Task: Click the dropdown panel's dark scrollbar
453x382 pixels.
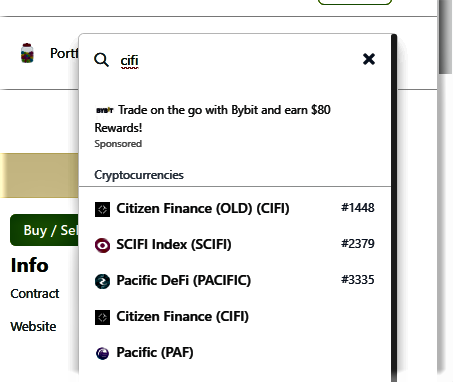Action: [394, 208]
